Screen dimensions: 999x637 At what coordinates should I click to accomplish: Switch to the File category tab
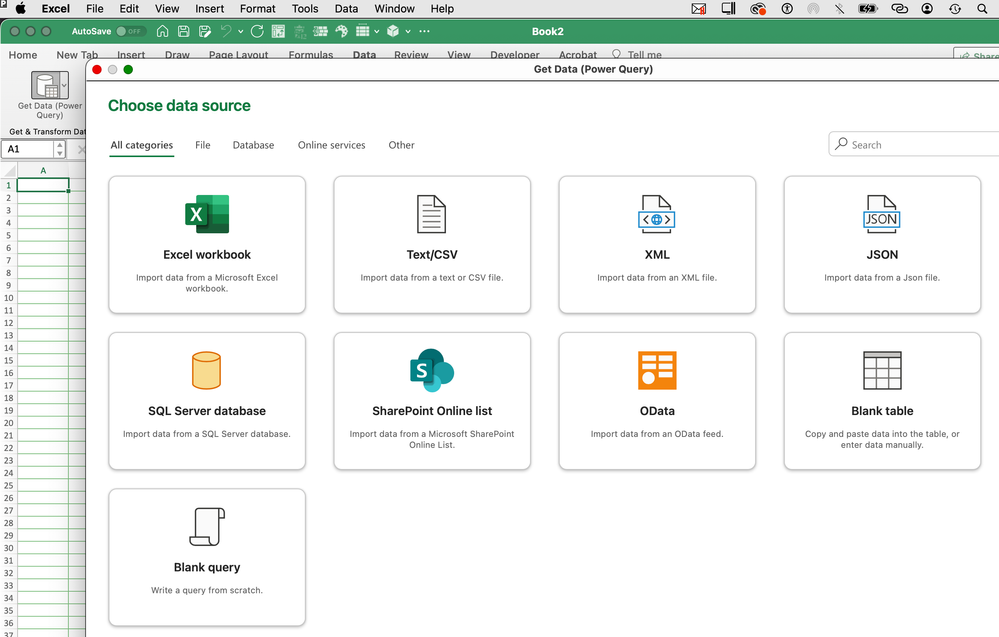point(203,145)
